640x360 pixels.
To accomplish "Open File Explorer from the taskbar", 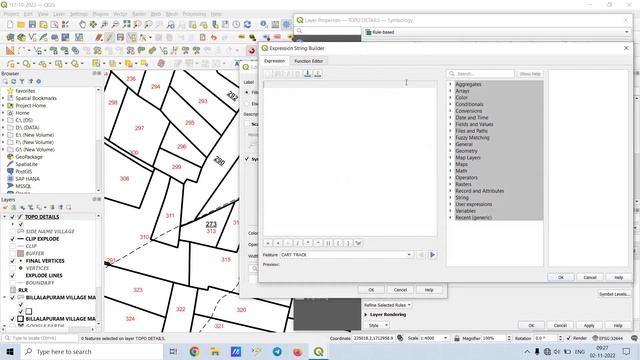I will click(215, 351).
